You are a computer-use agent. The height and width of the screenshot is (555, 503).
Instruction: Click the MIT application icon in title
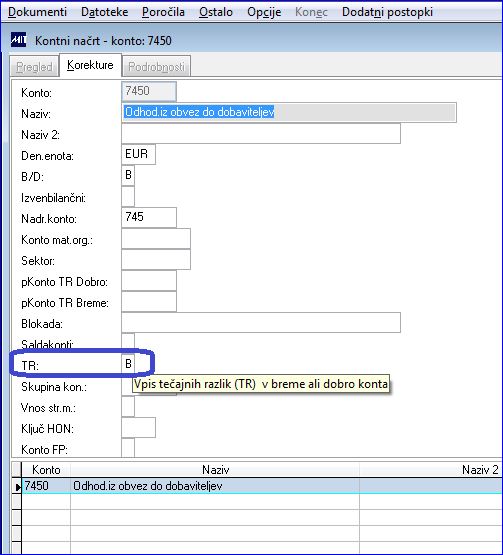pos(18,40)
